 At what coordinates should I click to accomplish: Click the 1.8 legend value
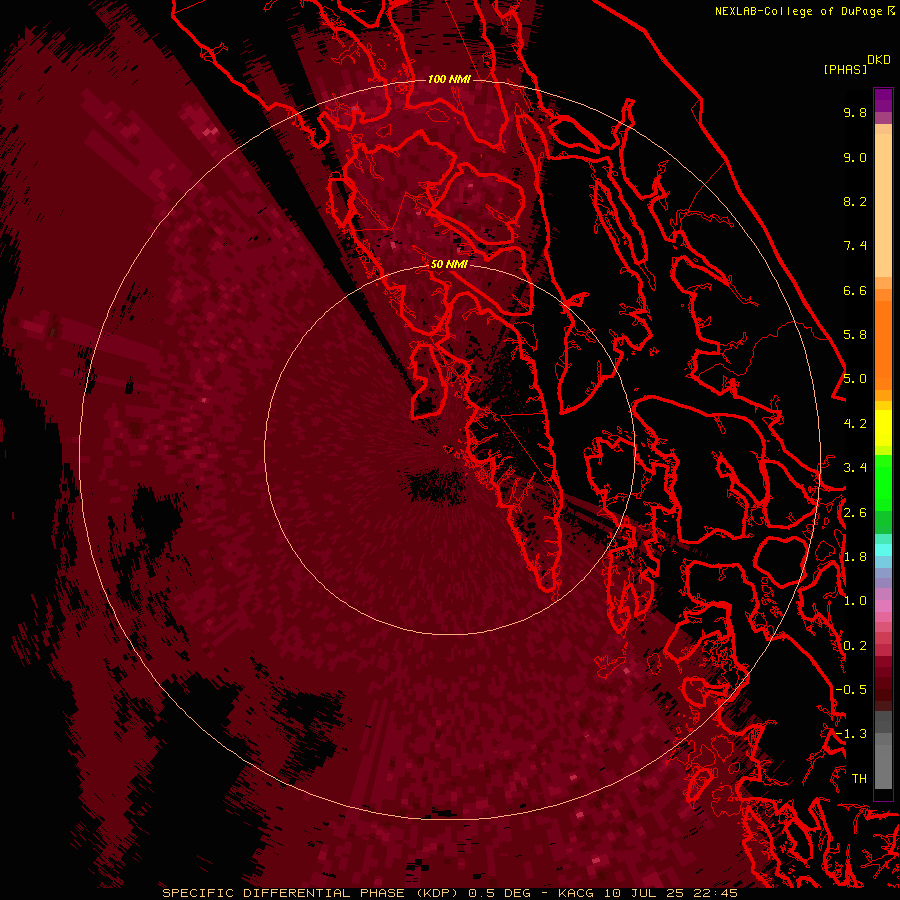(855, 557)
